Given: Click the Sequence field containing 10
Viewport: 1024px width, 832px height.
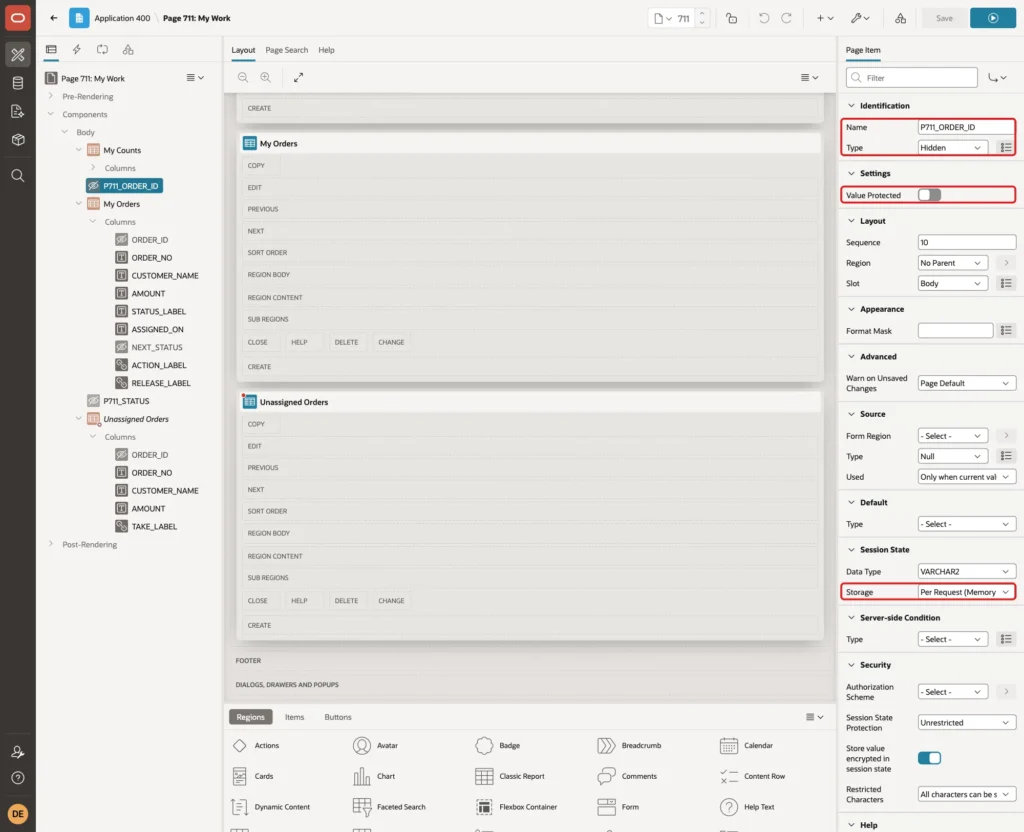Looking at the screenshot, I should [967, 242].
